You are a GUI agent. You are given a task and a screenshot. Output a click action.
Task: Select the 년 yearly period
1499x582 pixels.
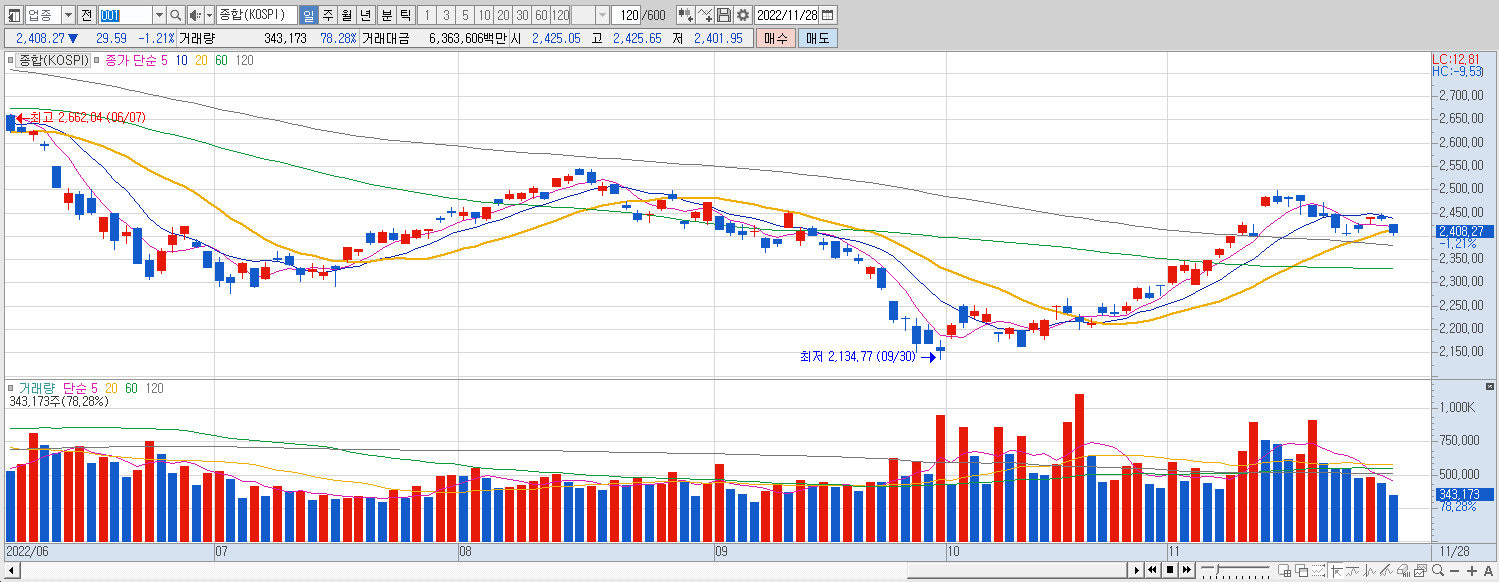point(365,16)
